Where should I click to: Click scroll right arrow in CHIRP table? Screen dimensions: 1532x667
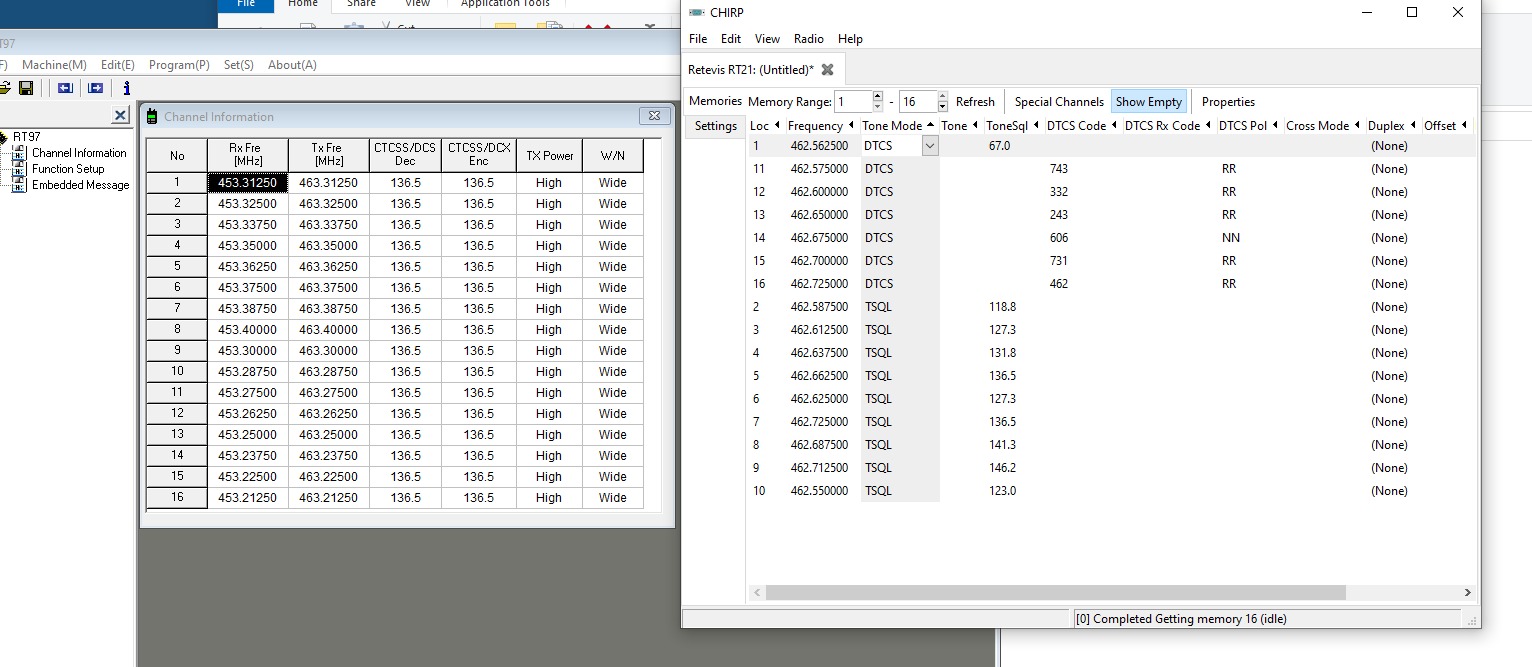[1467, 593]
